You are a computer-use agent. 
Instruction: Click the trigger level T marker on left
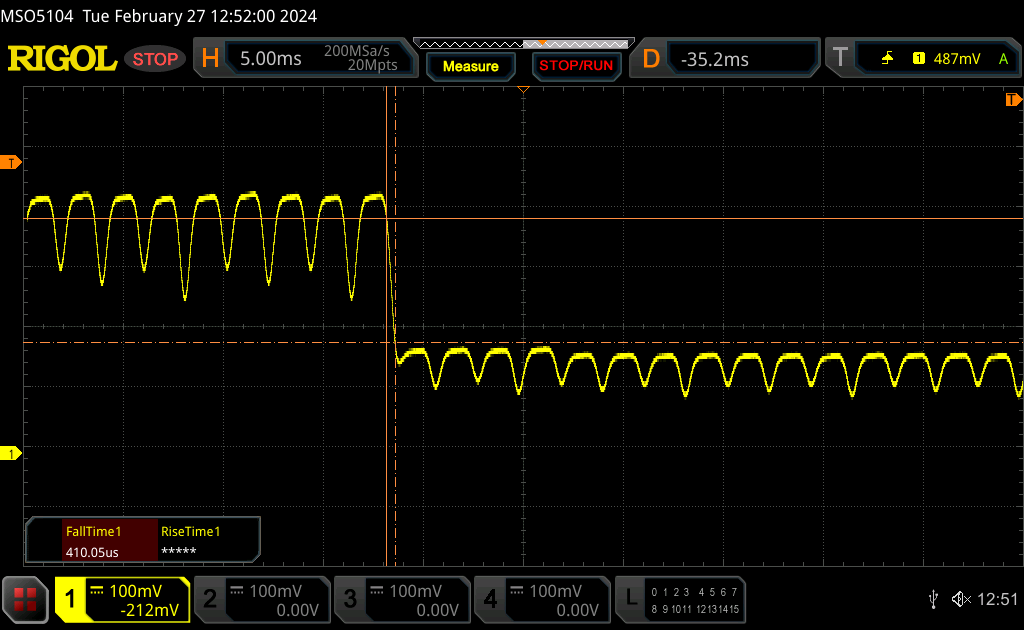[10, 163]
